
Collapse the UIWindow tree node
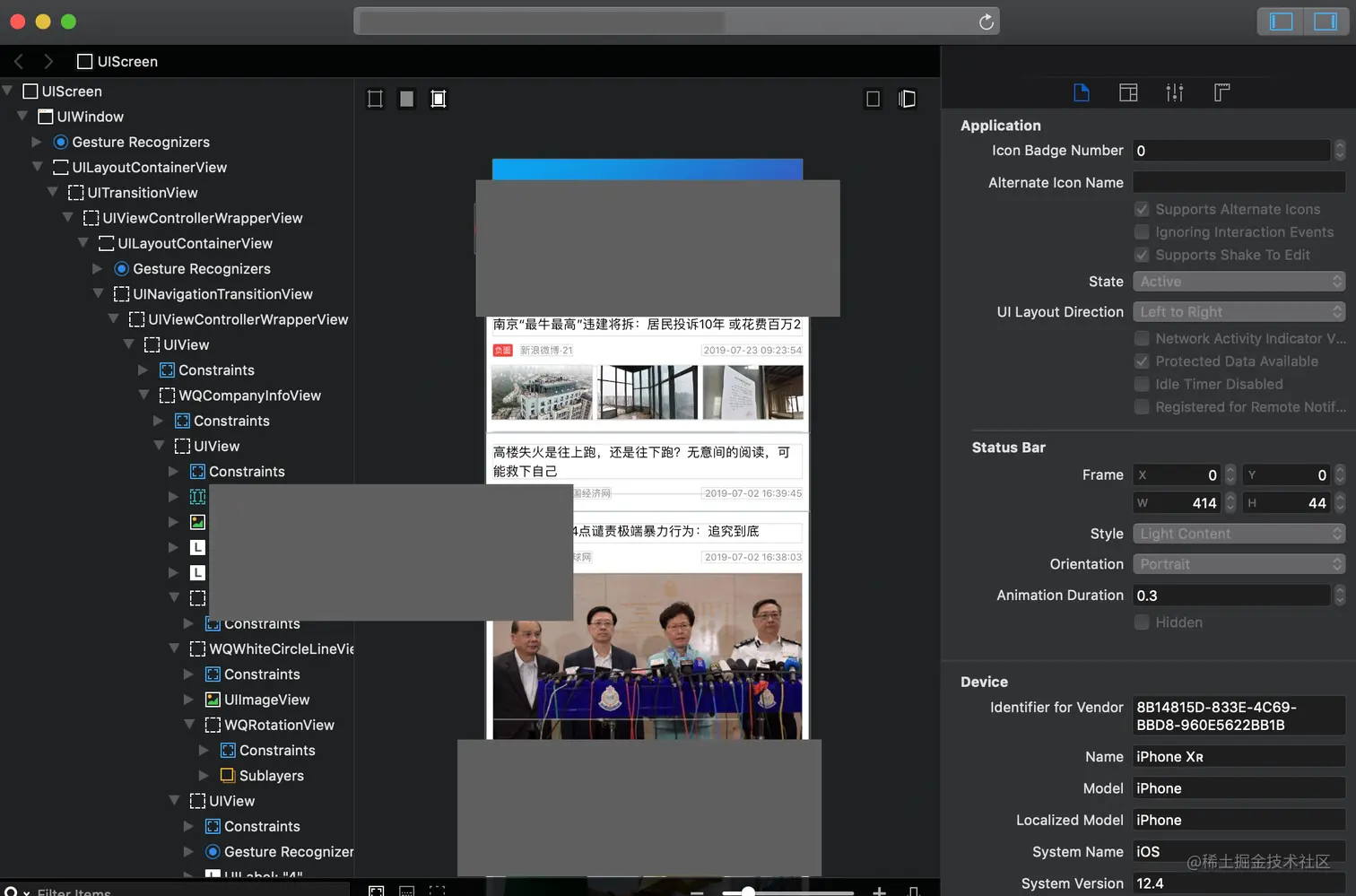[x=22, y=116]
